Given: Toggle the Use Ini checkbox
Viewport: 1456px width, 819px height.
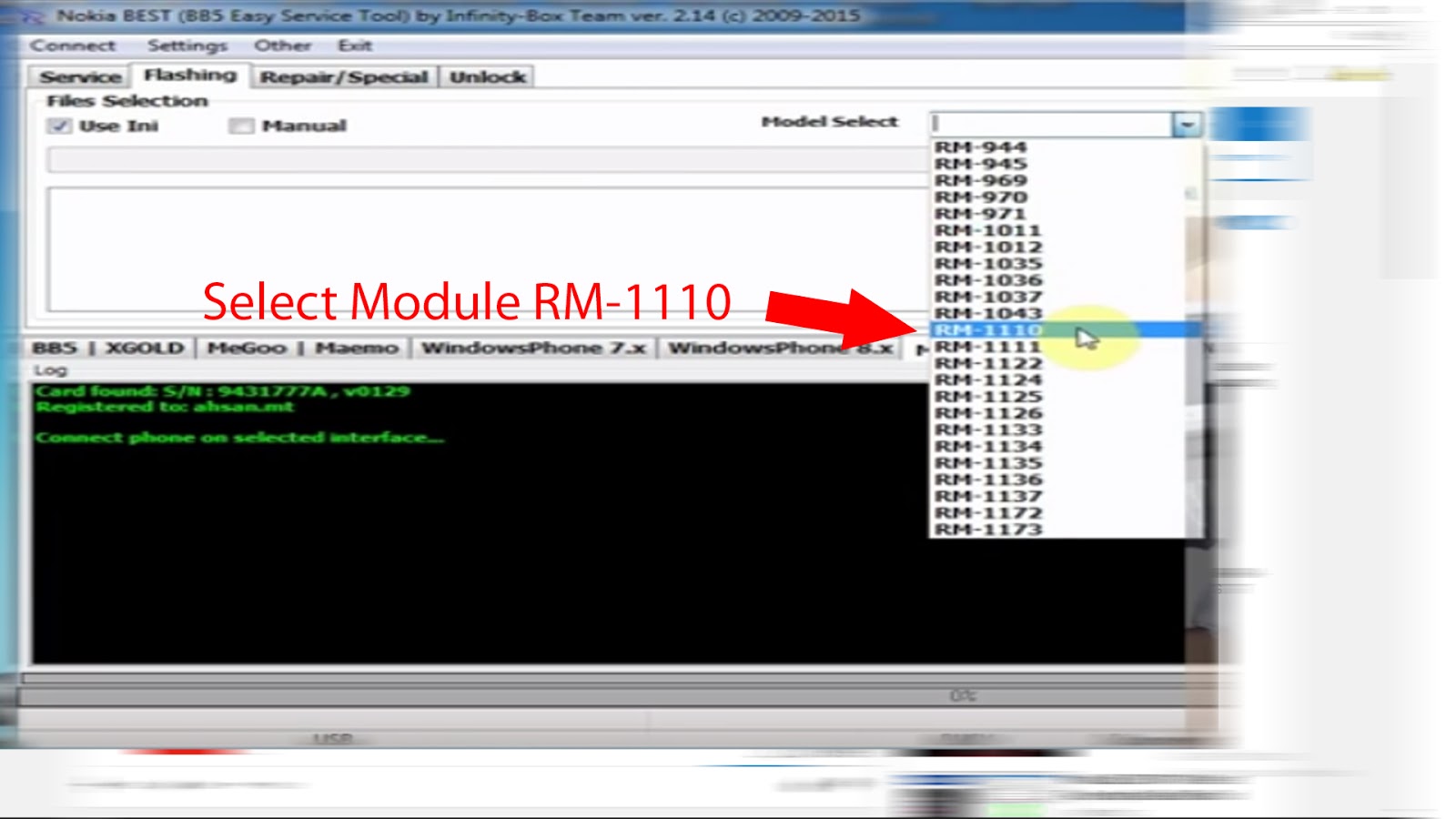Looking at the screenshot, I should (60, 126).
